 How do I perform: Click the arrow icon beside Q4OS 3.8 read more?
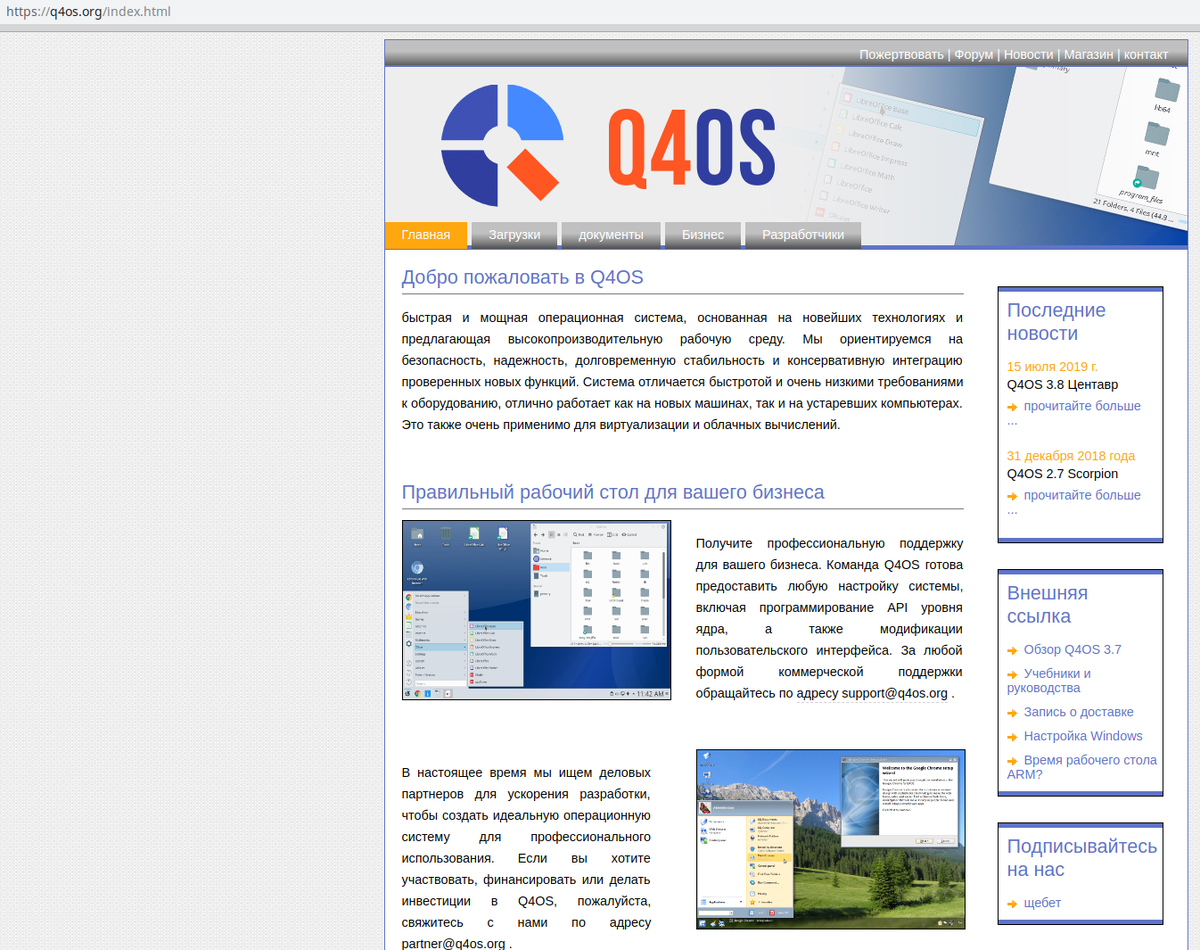[x=1013, y=407]
